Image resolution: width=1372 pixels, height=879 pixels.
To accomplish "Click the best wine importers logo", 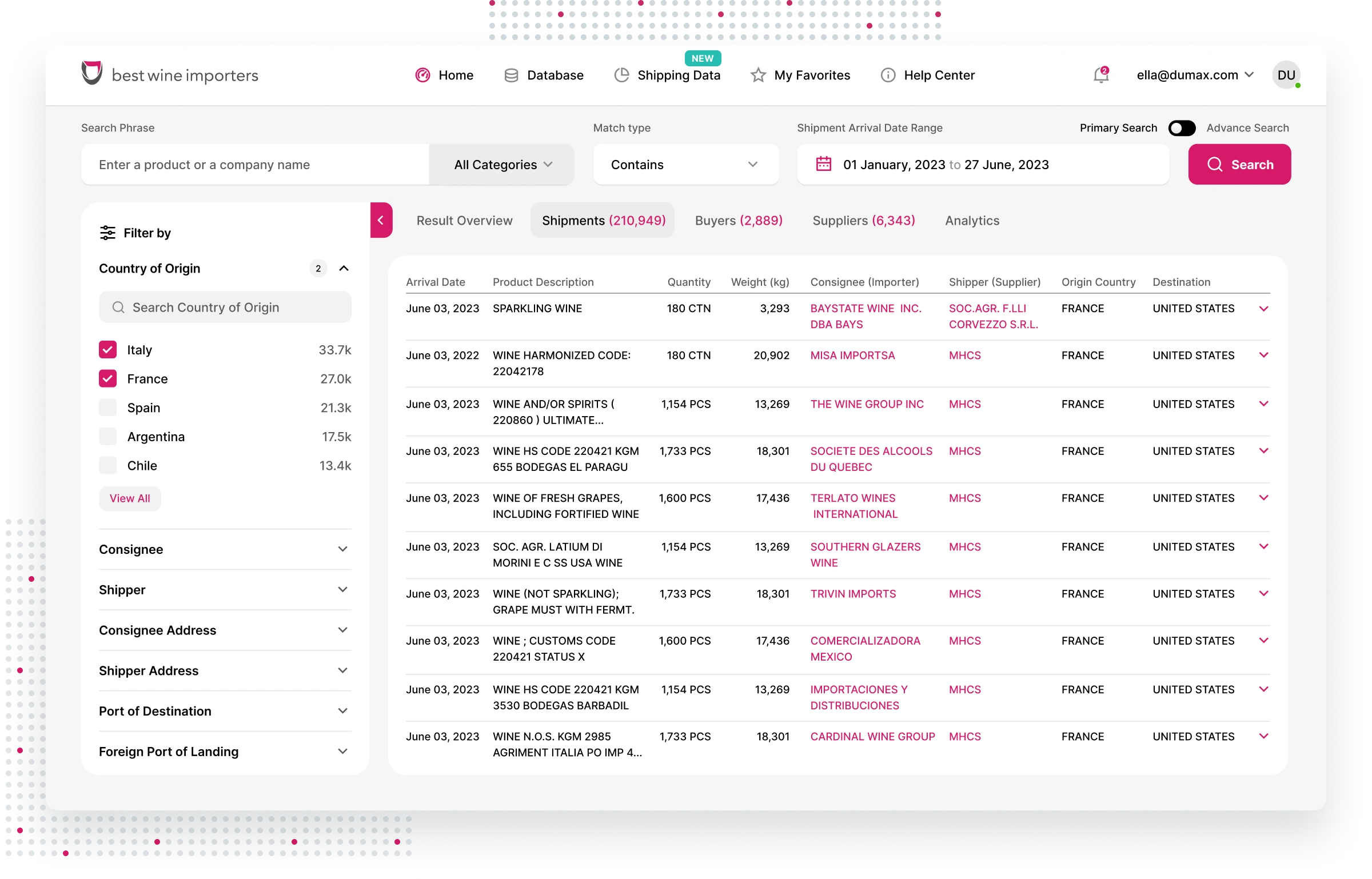I will click(x=170, y=74).
